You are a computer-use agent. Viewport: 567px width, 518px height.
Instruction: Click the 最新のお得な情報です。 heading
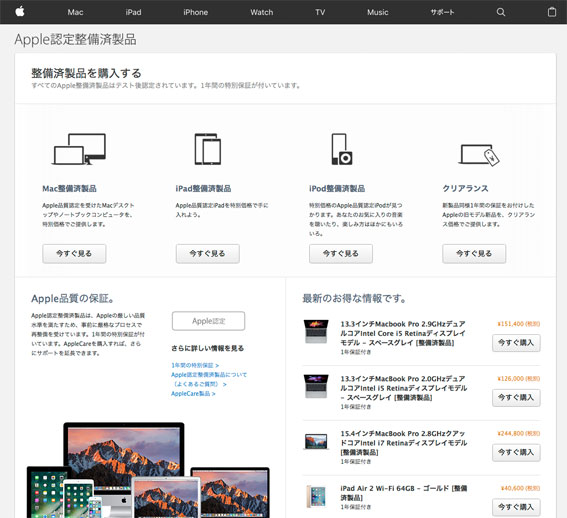tap(354, 298)
